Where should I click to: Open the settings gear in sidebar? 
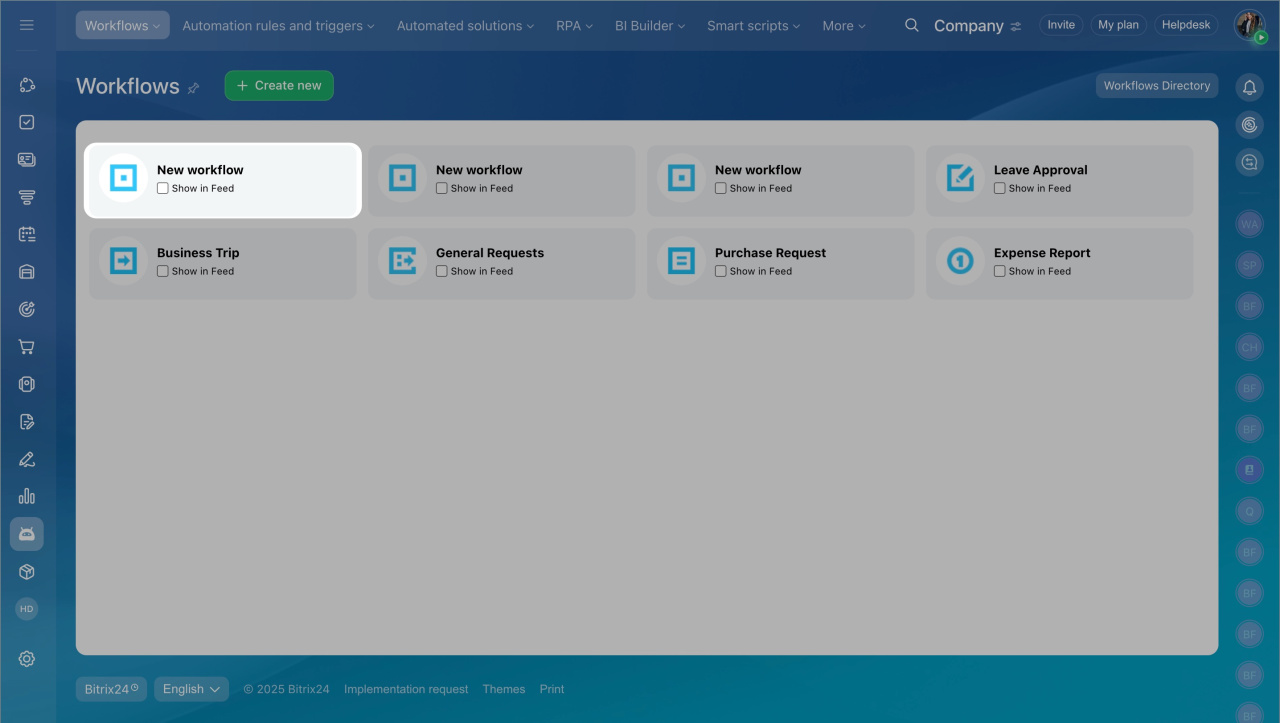click(27, 659)
